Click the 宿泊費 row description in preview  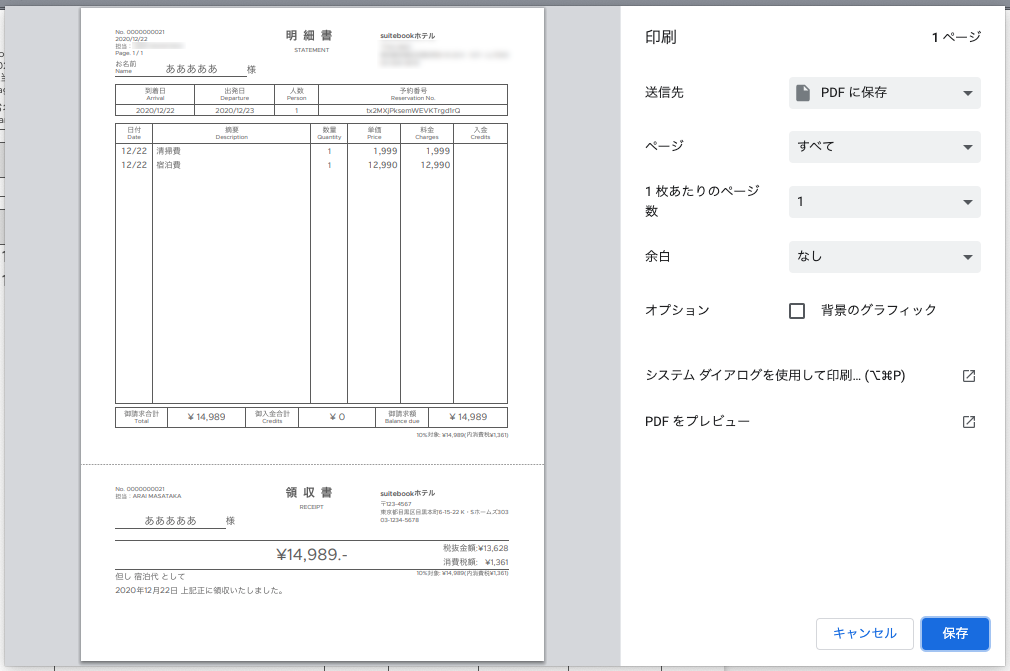(x=169, y=165)
